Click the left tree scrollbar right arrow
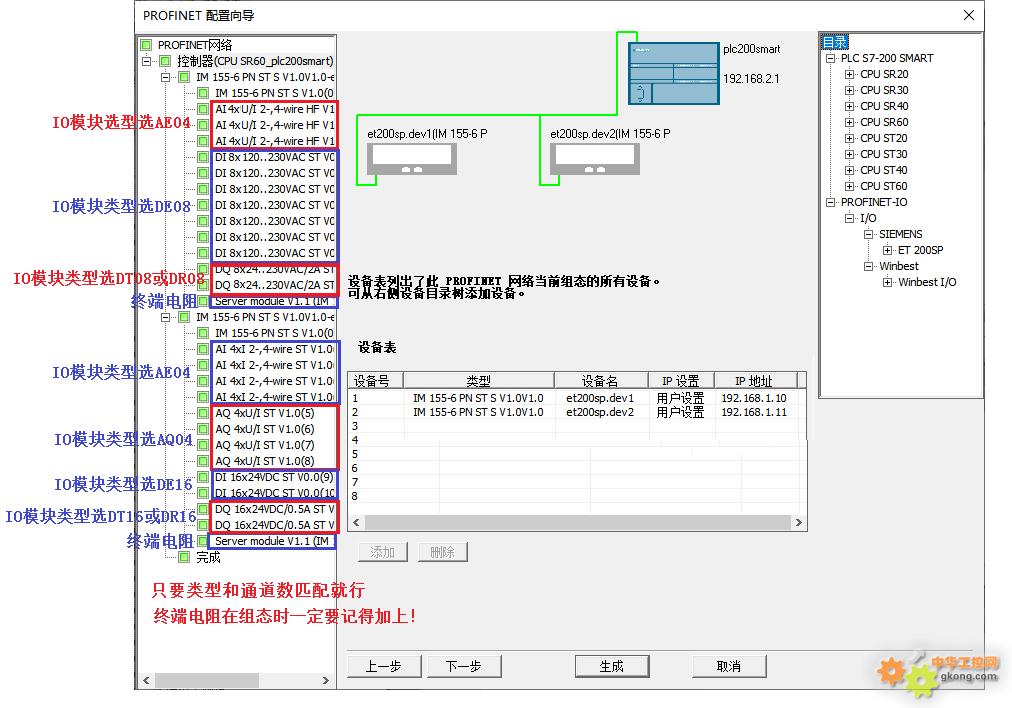This screenshot has width=1012, height=708. click(x=326, y=680)
